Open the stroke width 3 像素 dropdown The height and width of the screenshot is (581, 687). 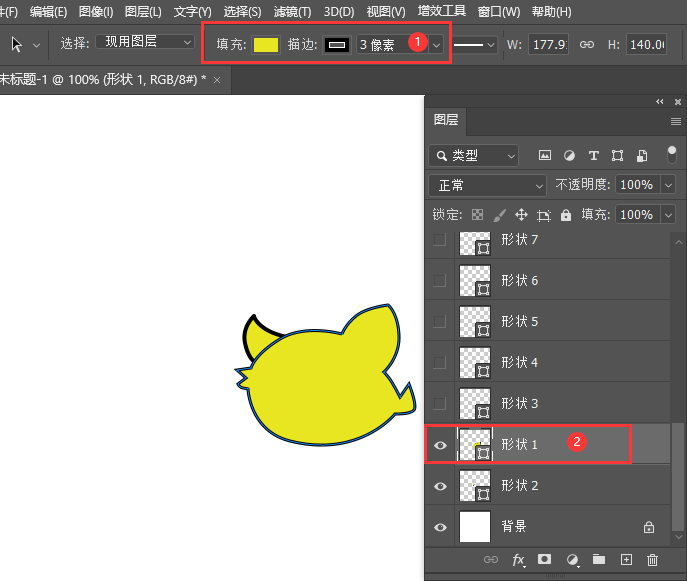(x=436, y=45)
